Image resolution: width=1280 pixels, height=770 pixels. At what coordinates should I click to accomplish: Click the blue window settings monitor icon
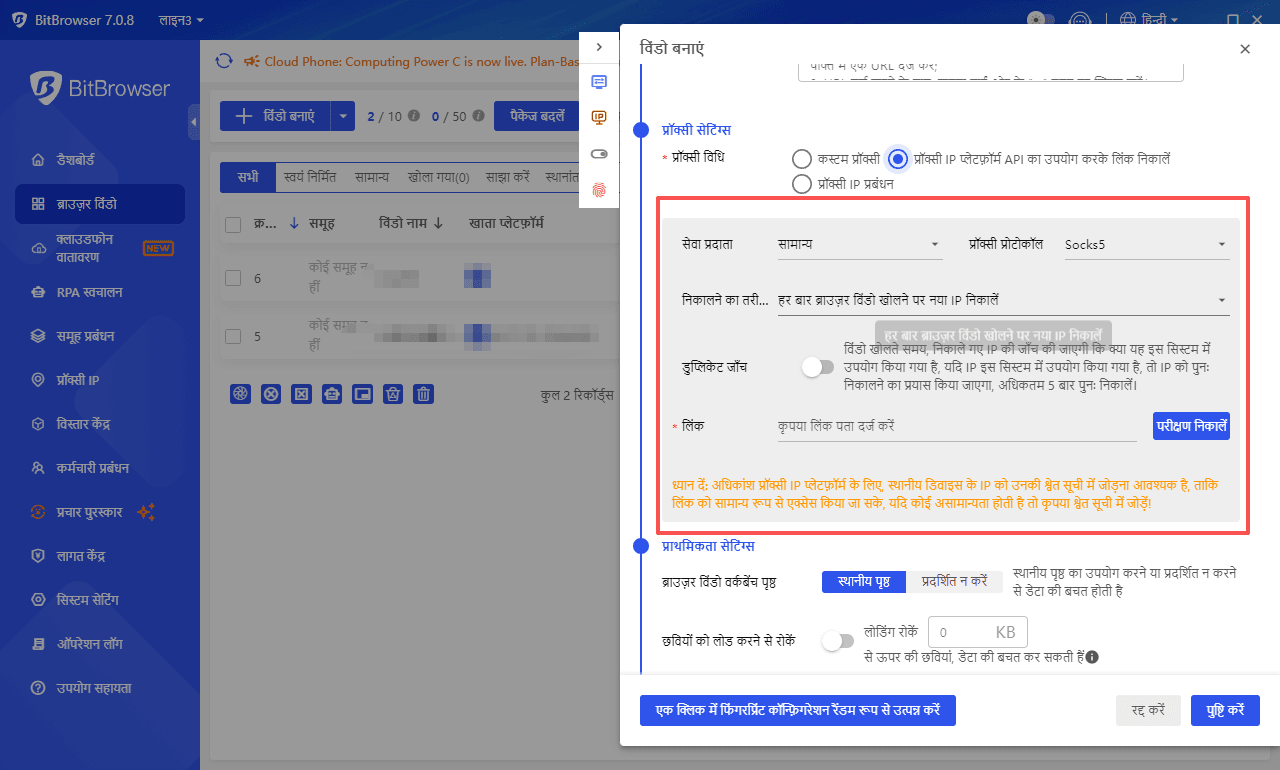(599, 82)
